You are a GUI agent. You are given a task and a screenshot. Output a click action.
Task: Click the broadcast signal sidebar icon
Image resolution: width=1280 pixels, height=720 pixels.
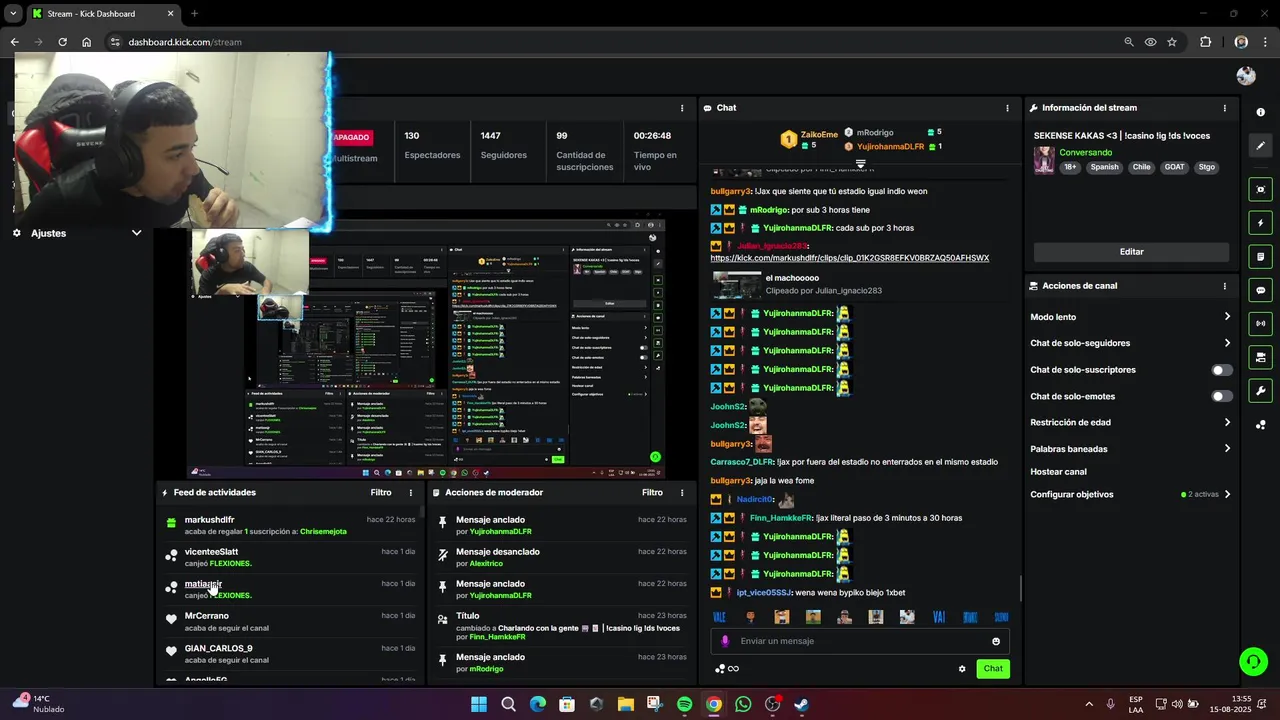pyautogui.click(x=1260, y=323)
